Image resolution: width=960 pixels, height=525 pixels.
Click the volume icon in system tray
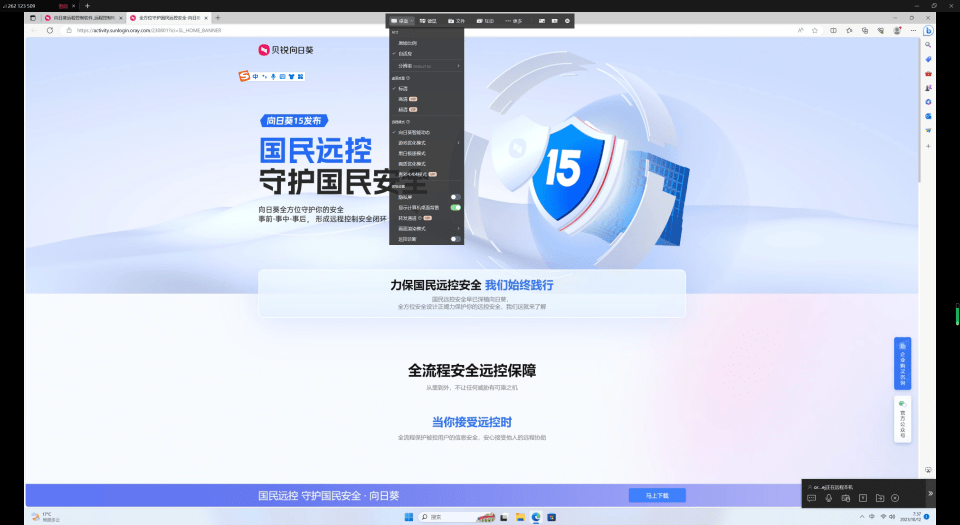point(893,517)
